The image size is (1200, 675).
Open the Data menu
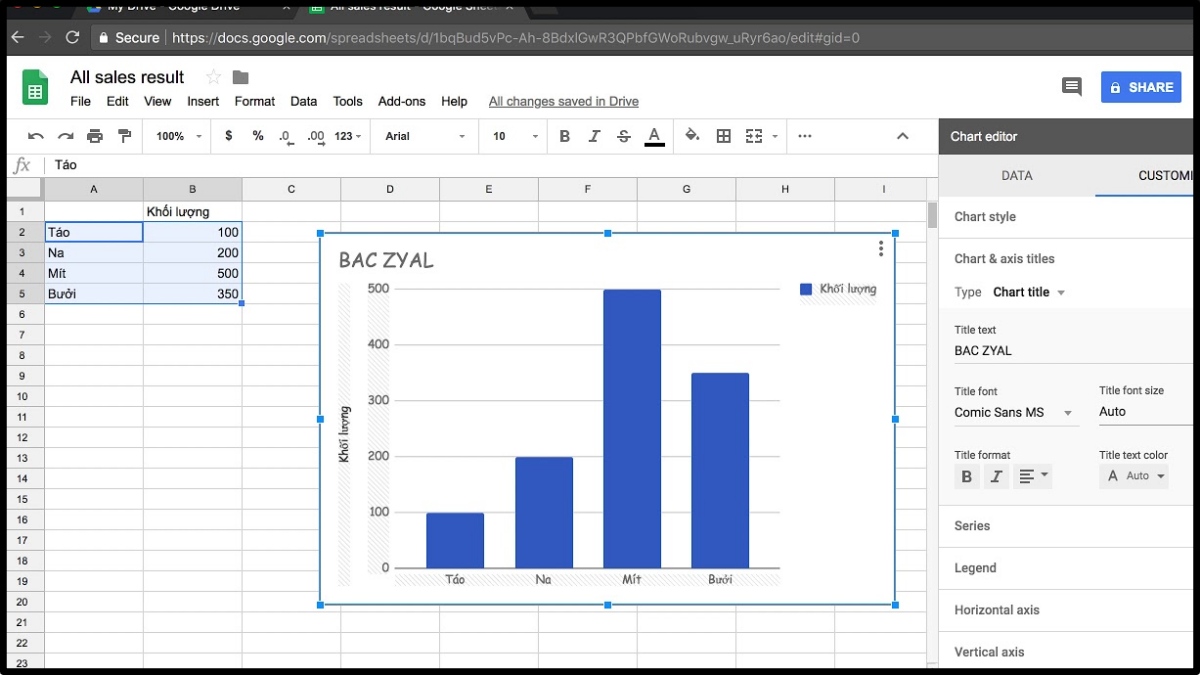[304, 101]
